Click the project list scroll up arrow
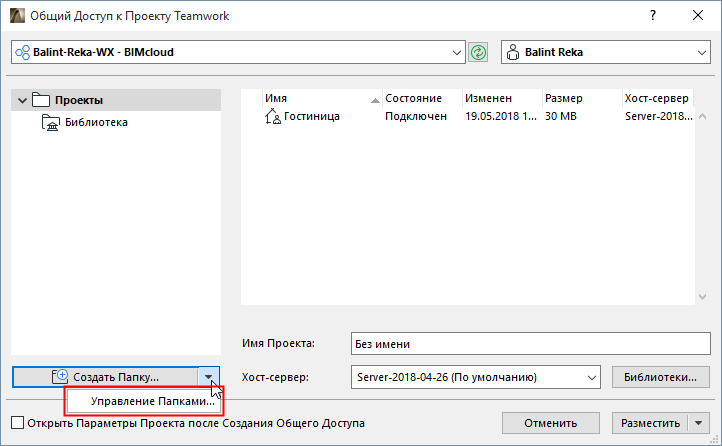The image size is (722, 446). [702, 116]
